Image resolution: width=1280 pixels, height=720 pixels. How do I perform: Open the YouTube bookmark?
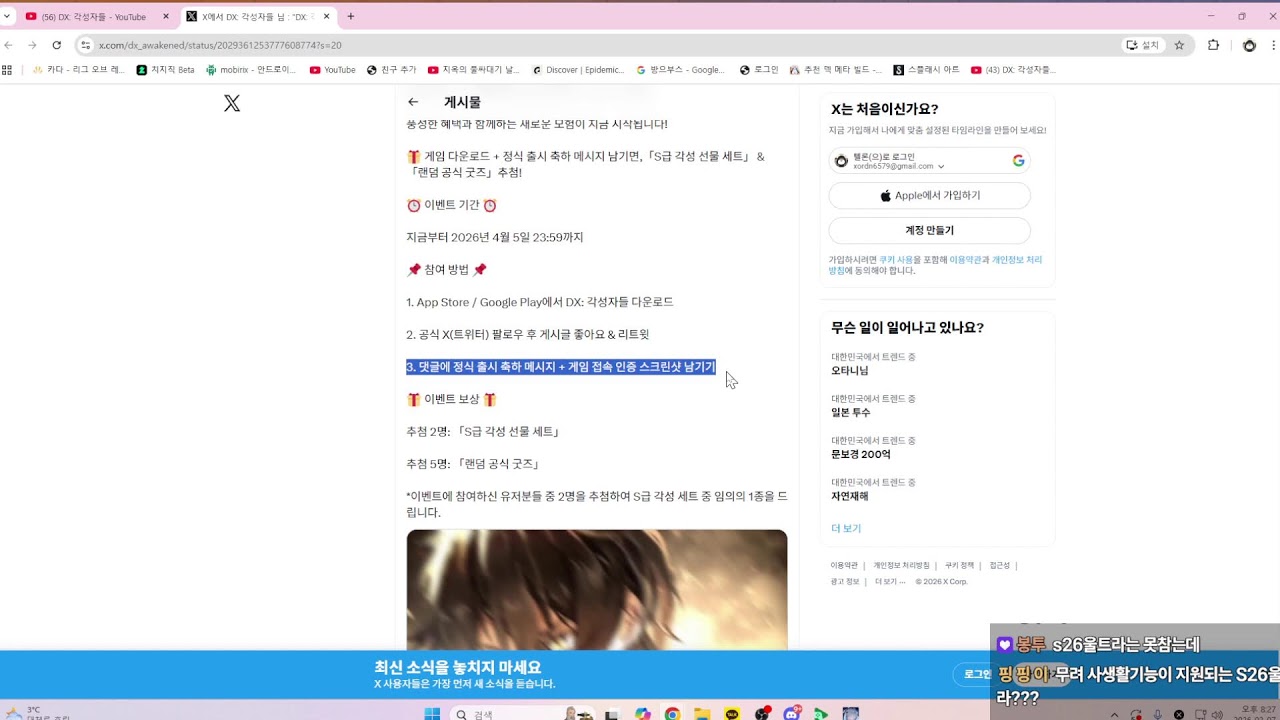click(332, 70)
